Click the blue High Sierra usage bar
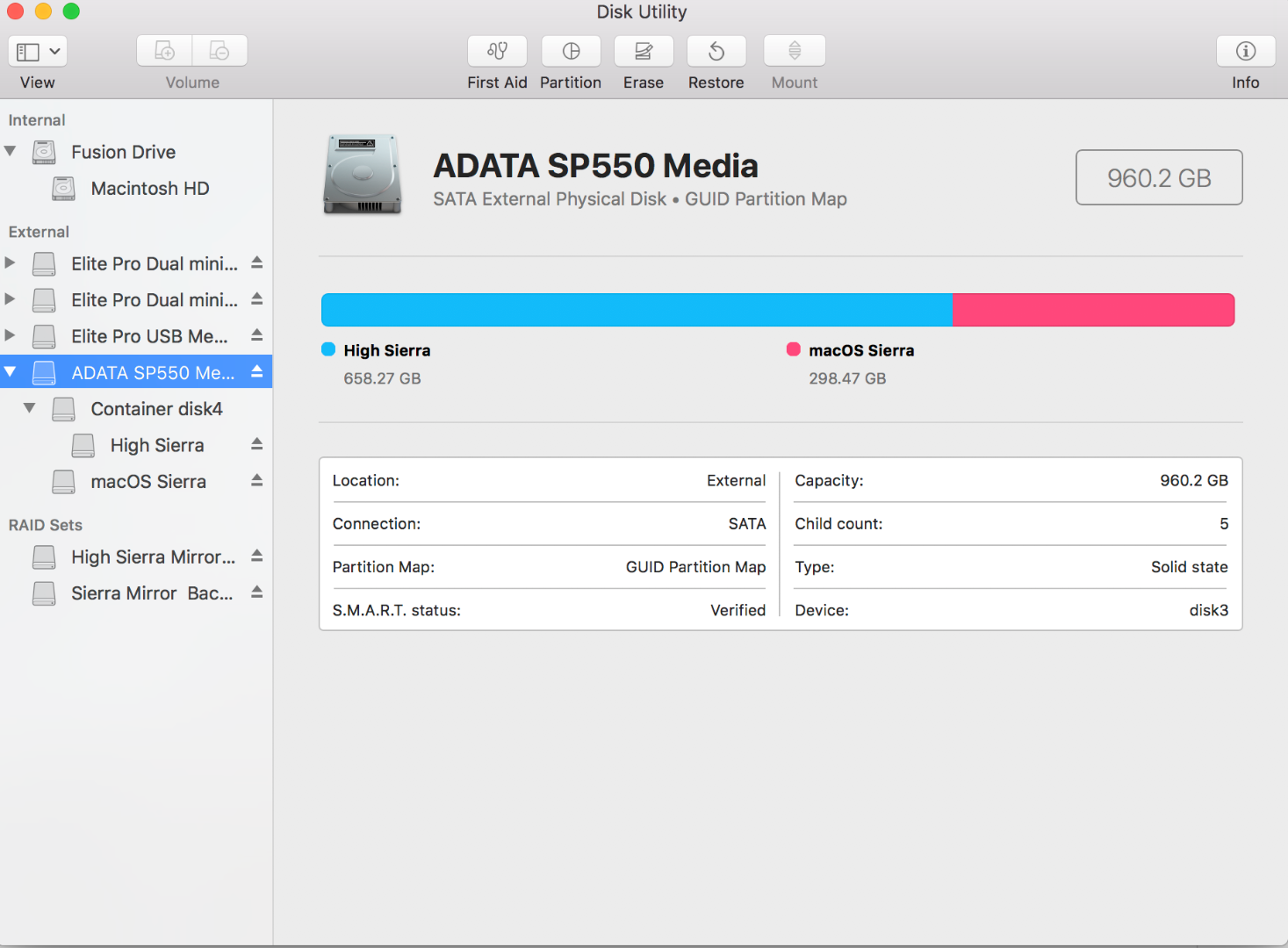The image size is (1288, 948). pos(637,310)
